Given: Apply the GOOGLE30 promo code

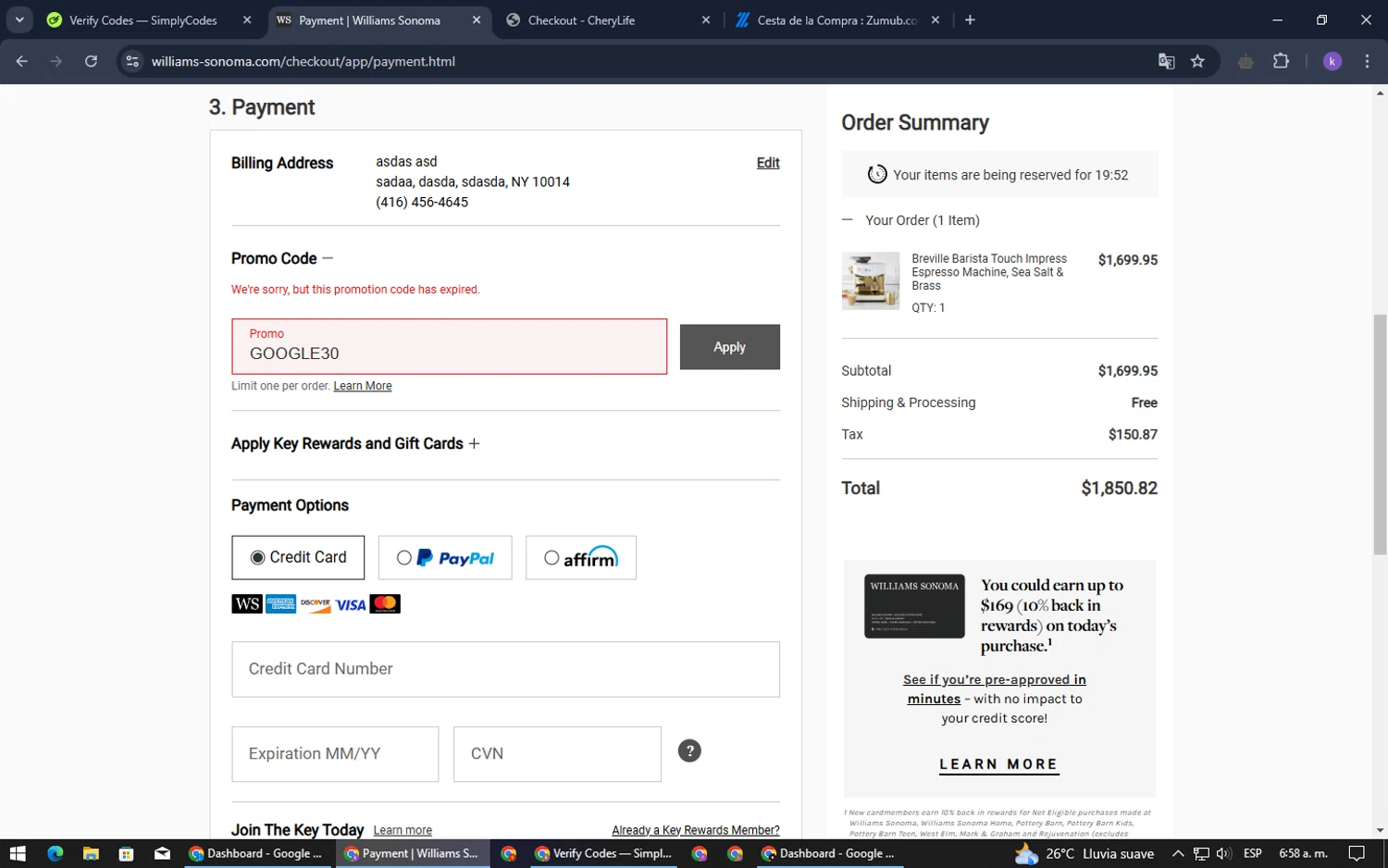Looking at the screenshot, I should pos(729,347).
